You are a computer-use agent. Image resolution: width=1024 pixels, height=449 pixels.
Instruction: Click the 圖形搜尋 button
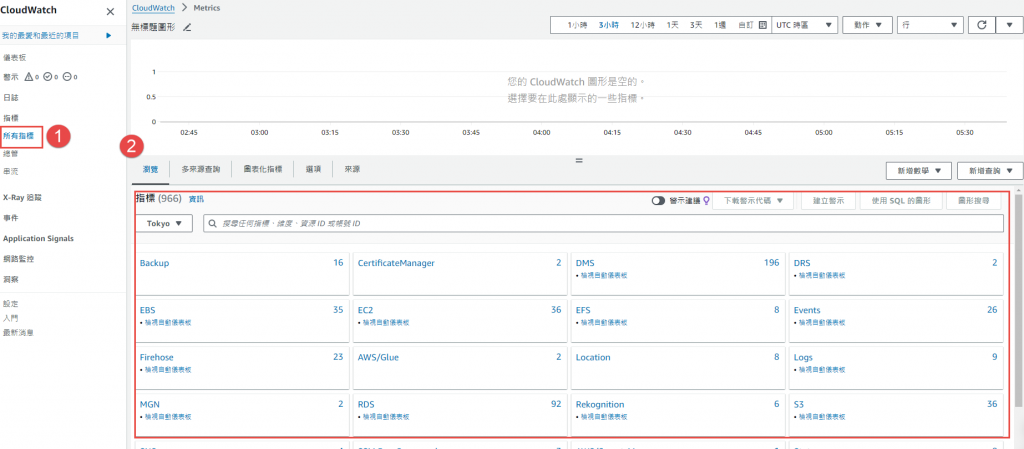click(973, 201)
